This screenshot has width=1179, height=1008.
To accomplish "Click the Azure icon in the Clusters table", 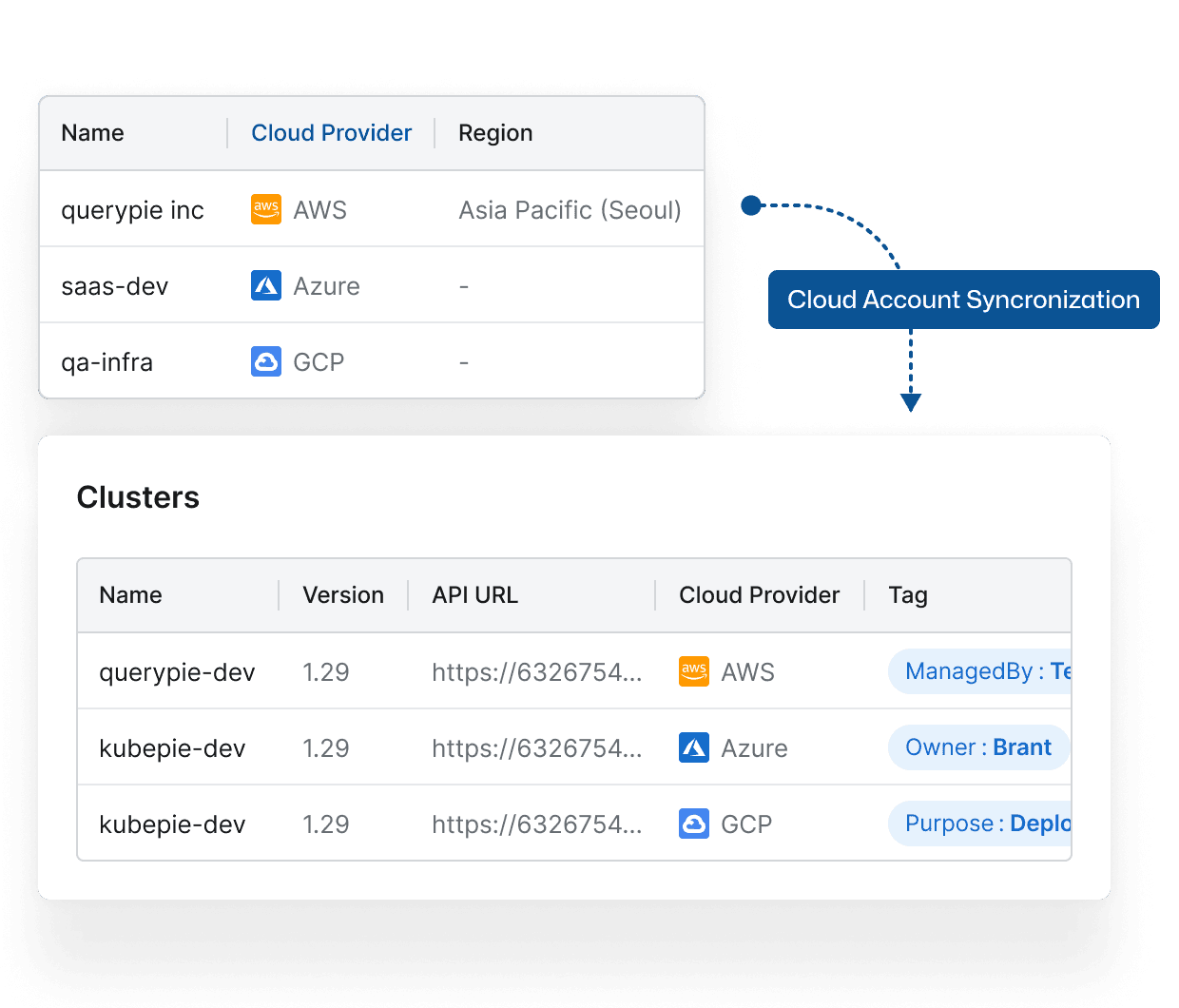I will [693, 747].
